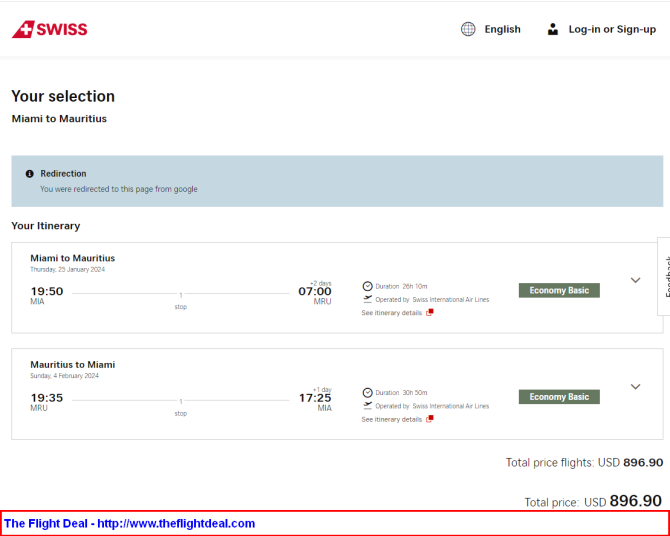This screenshot has width=670, height=536.
Task: Click the duration clock icon for 26h 10m
Action: pos(367,286)
